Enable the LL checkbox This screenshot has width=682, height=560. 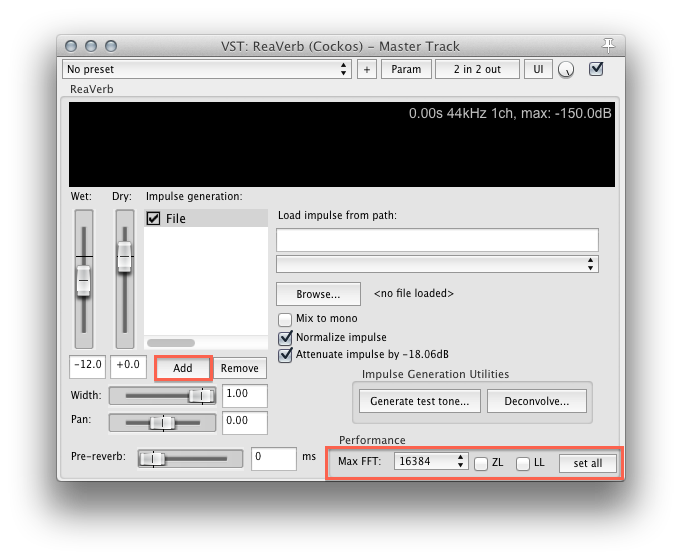[x=523, y=463]
